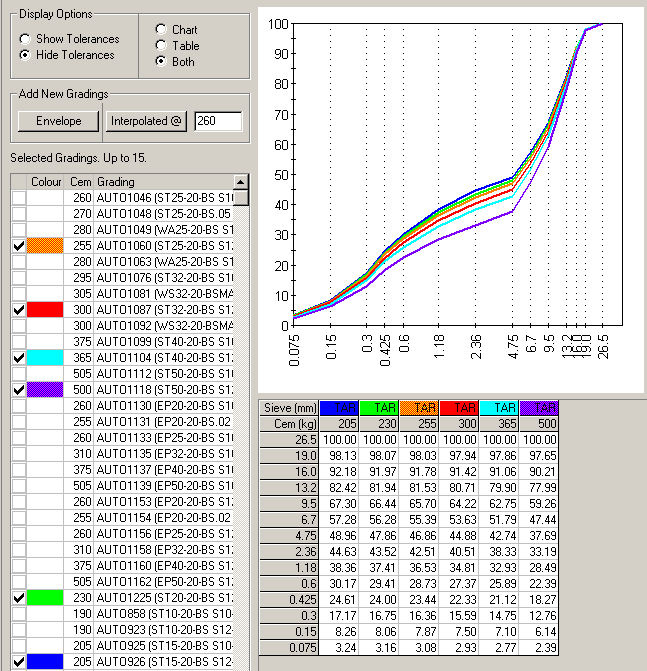This screenshot has width=647, height=671.
Task: Switch display to Table only
Action: [x=161, y=46]
